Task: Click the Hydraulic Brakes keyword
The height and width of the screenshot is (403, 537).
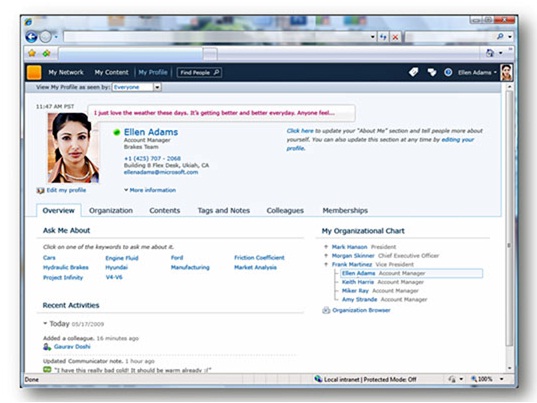Action: [x=65, y=267]
